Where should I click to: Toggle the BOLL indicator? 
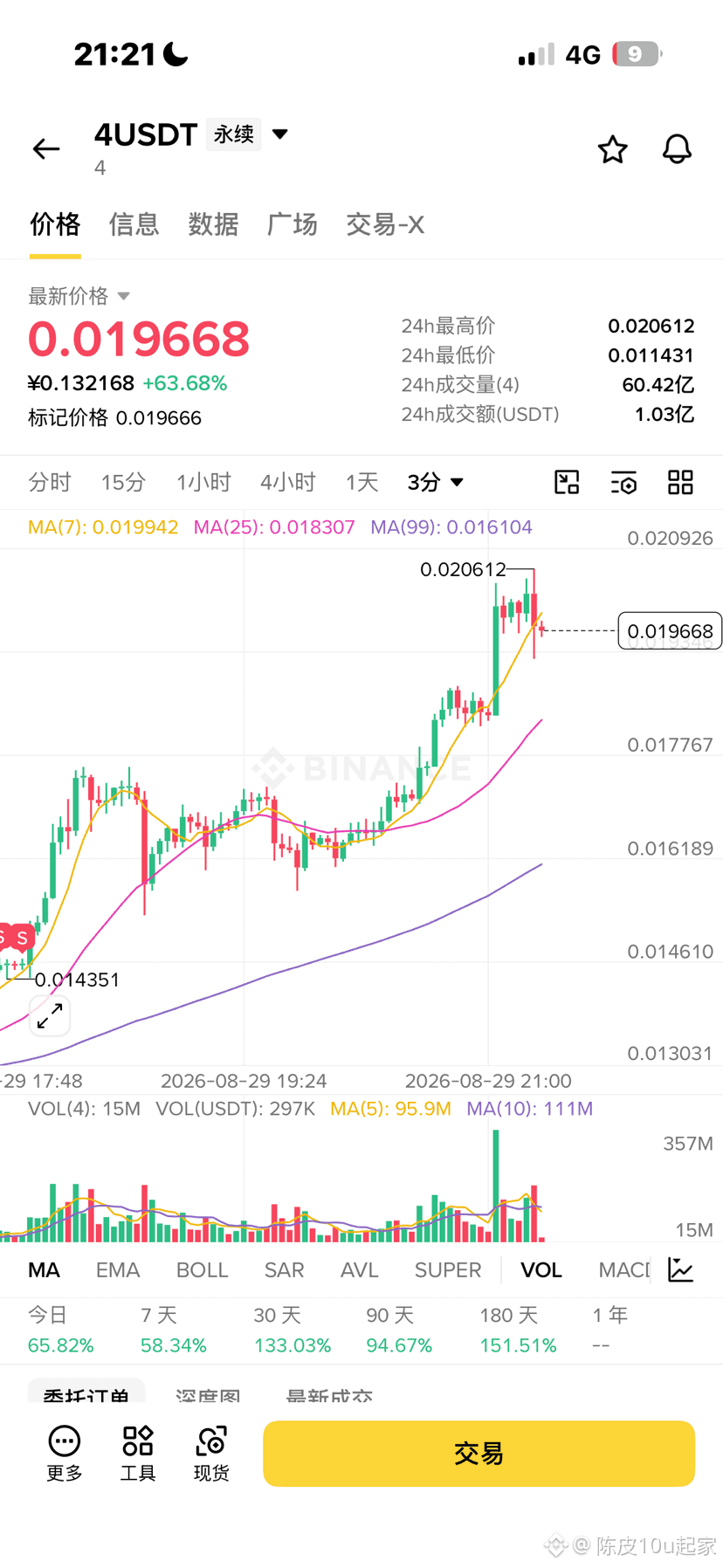202,1269
